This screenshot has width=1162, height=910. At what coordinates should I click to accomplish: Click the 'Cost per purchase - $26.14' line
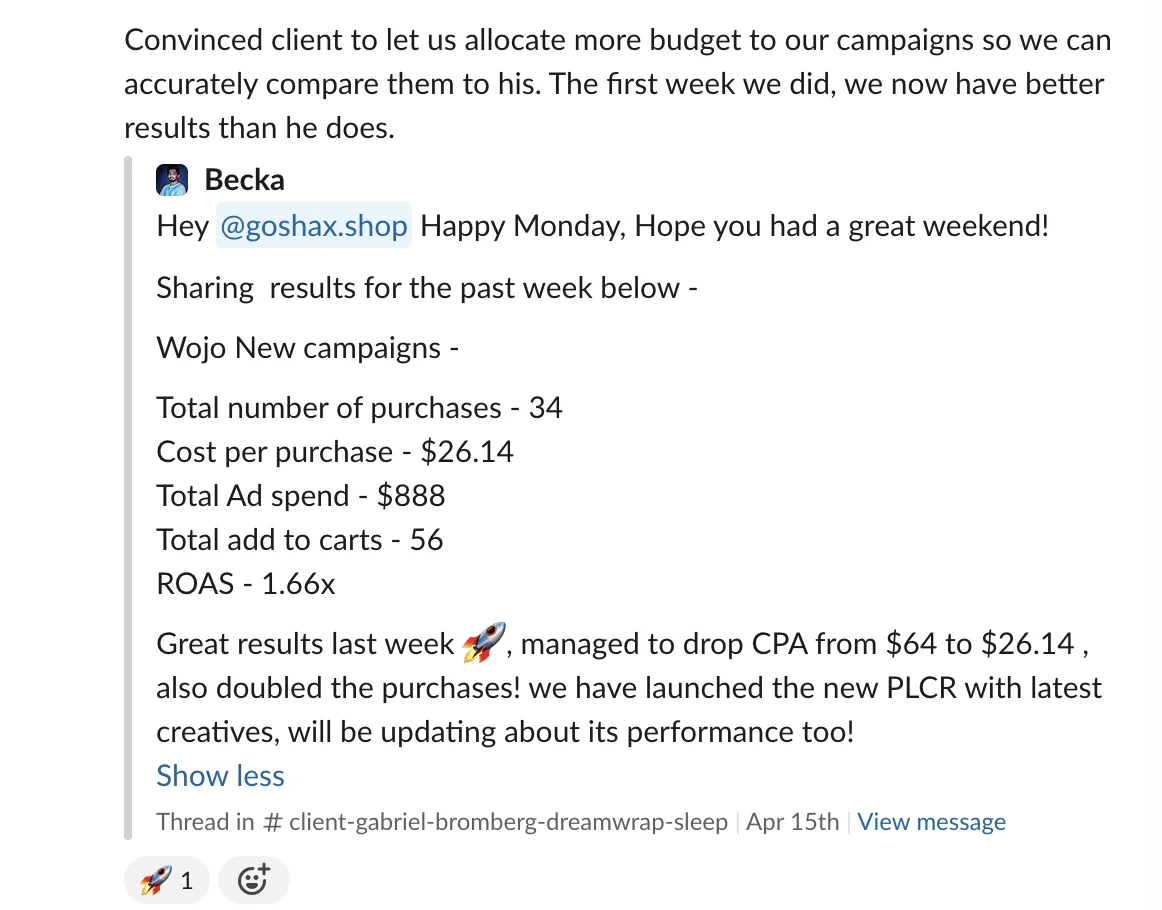(x=335, y=452)
